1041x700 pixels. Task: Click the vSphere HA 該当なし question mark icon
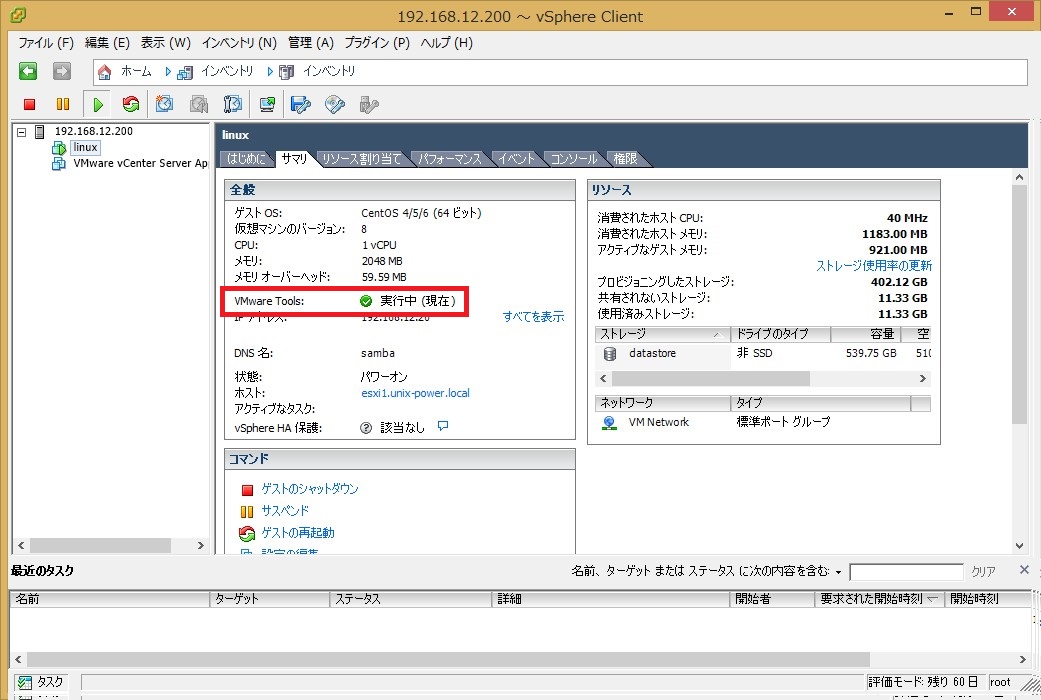[x=366, y=428]
